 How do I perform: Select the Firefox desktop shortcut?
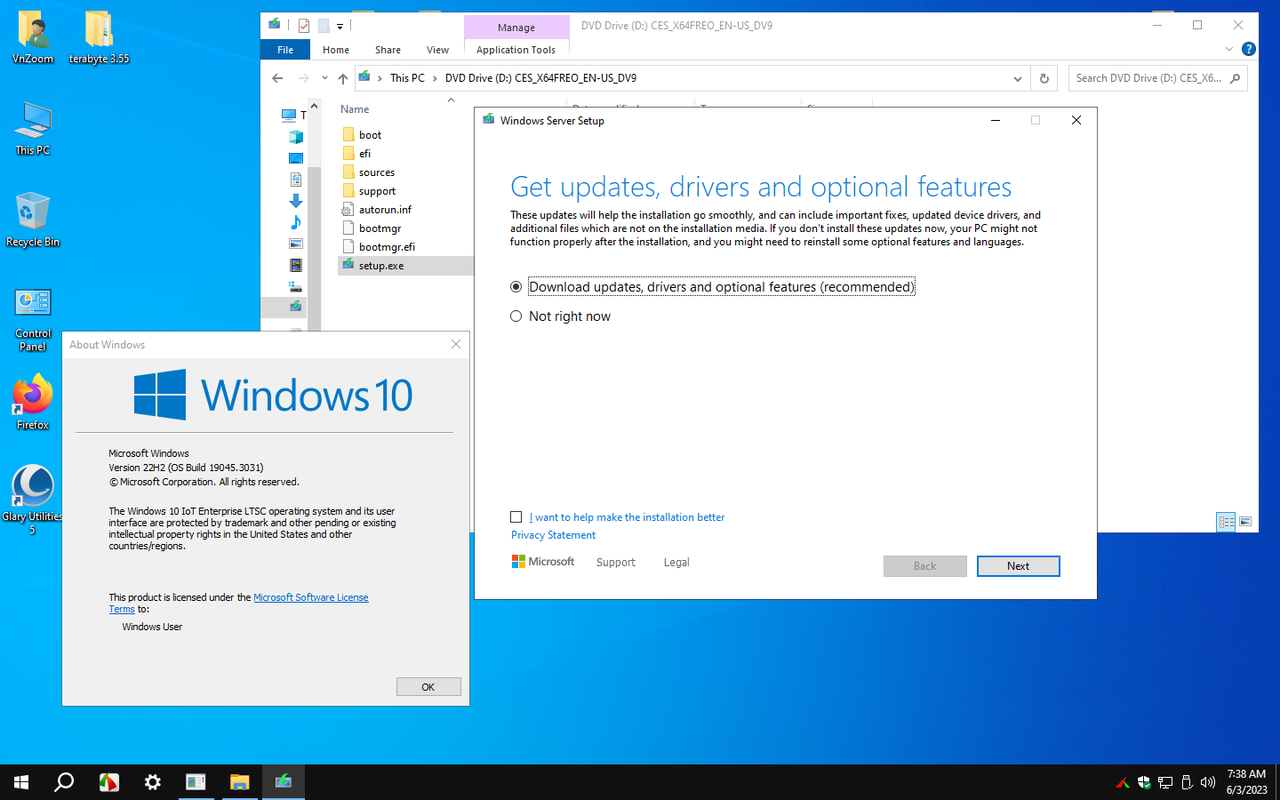tap(33, 402)
